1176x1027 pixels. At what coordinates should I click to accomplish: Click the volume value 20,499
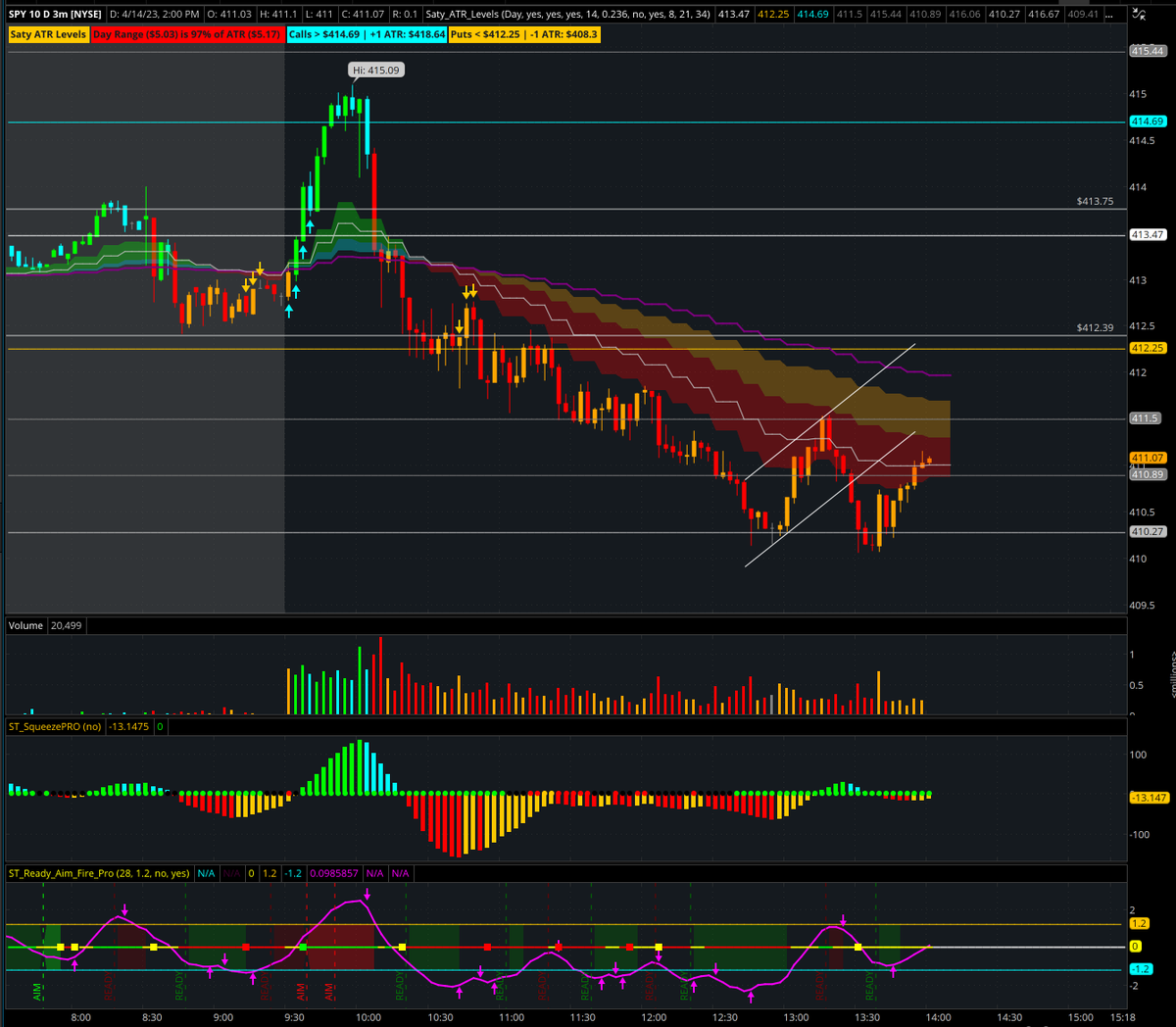tap(66, 625)
